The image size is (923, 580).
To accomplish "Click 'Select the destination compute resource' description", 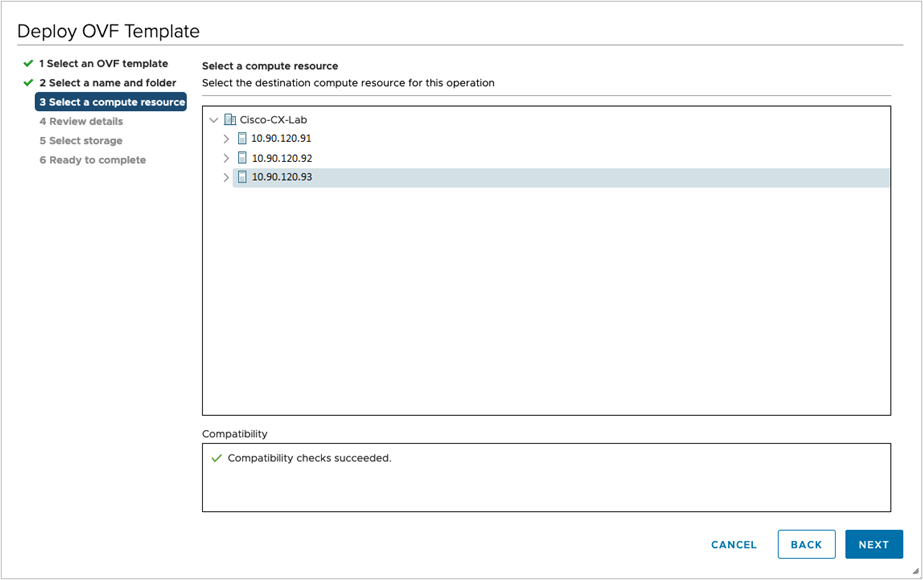I will [348, 83].
